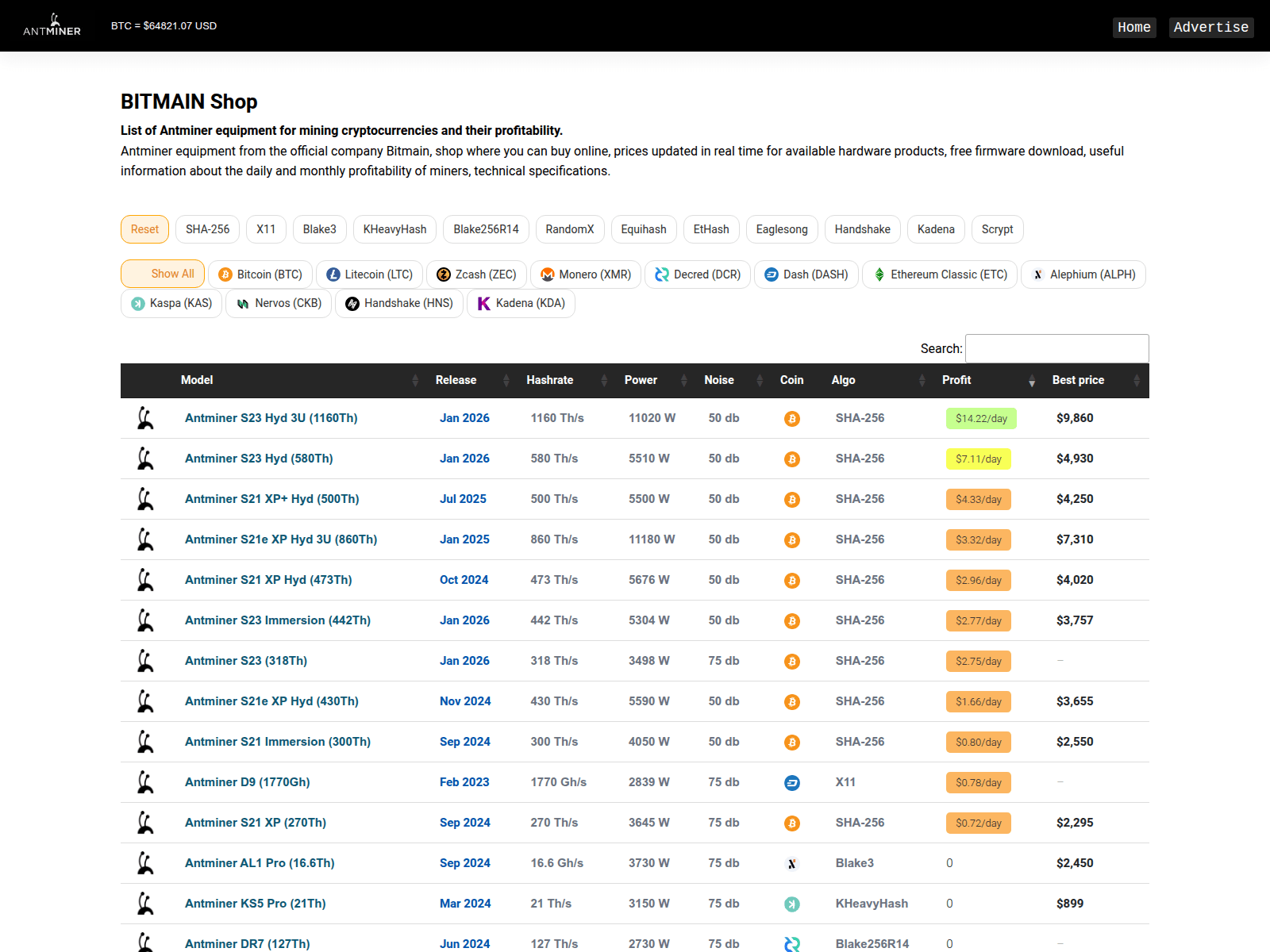
Task: Sort table by Best price column
Action: (1097, 380)
